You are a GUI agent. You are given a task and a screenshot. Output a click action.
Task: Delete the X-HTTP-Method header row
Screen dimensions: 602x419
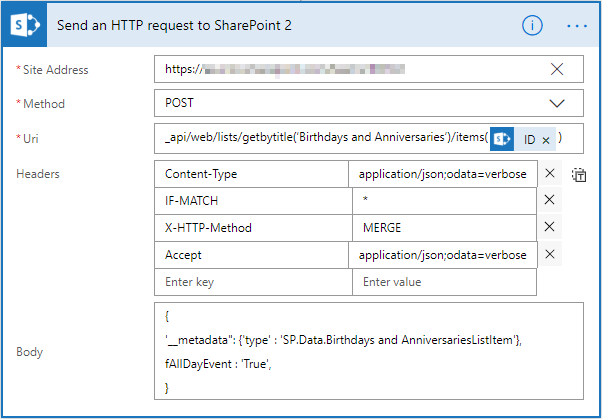[x=550, y=227]
